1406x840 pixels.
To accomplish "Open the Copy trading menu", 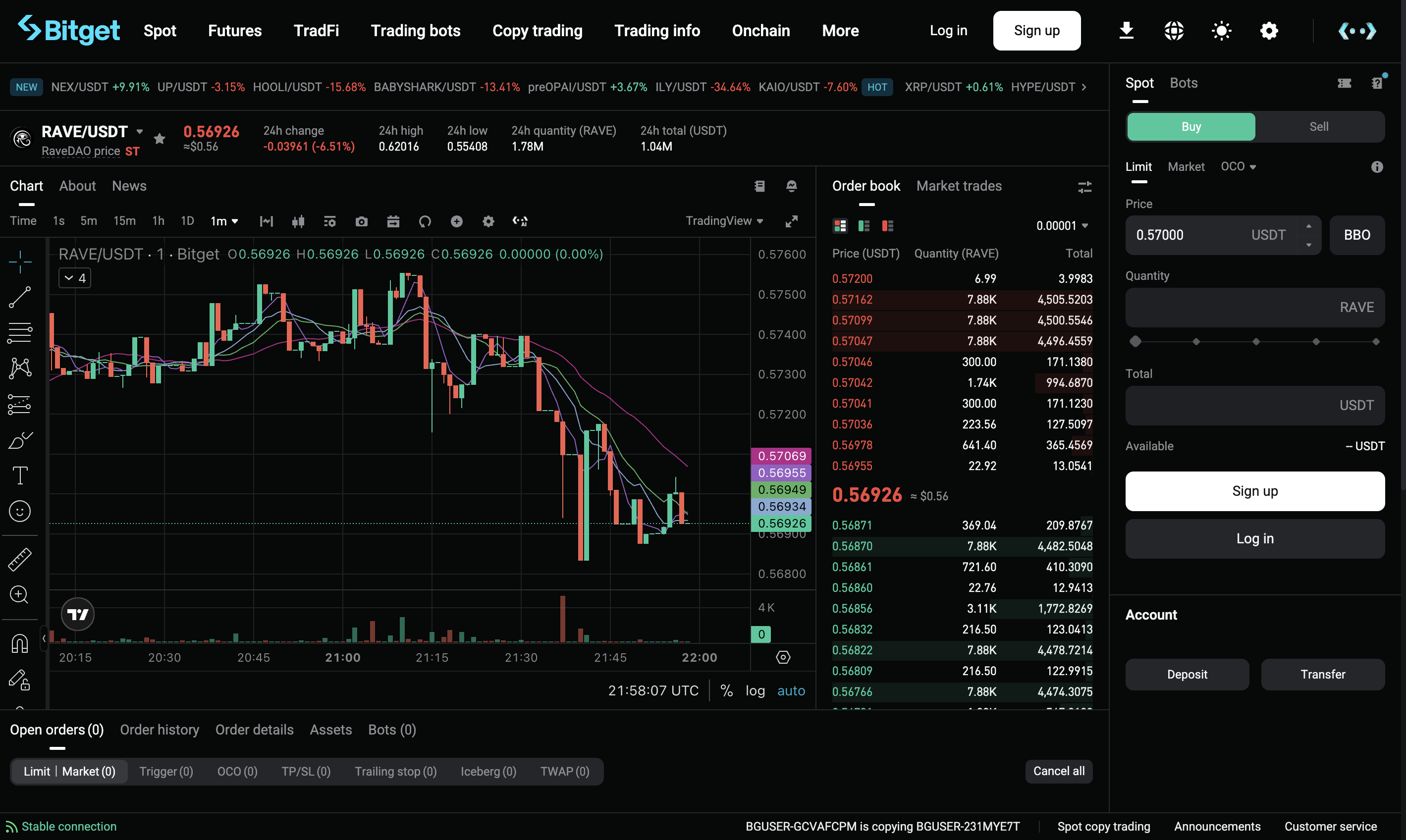I will click(537, 31).
